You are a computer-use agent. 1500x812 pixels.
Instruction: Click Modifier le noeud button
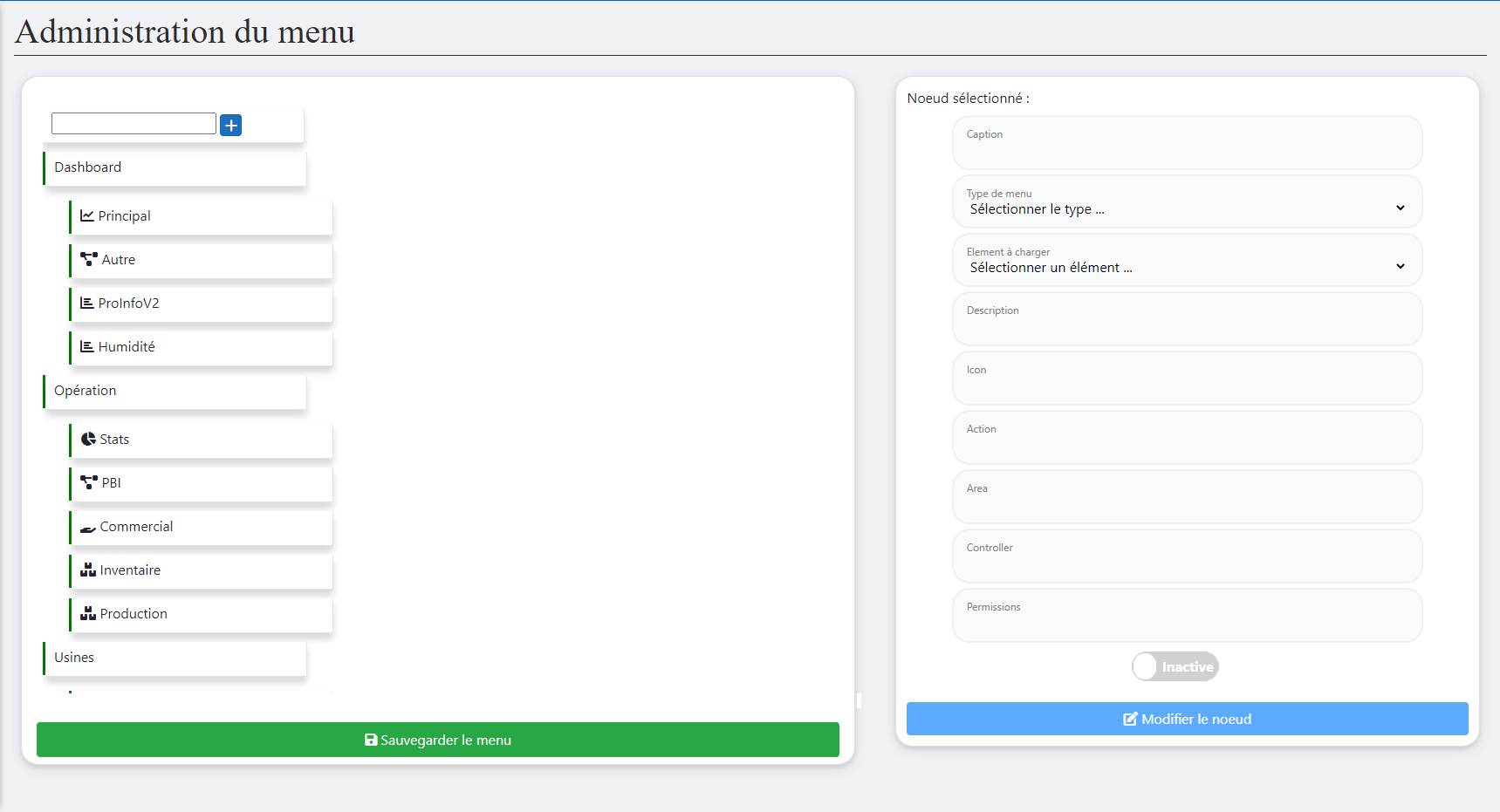[1187, 719]
